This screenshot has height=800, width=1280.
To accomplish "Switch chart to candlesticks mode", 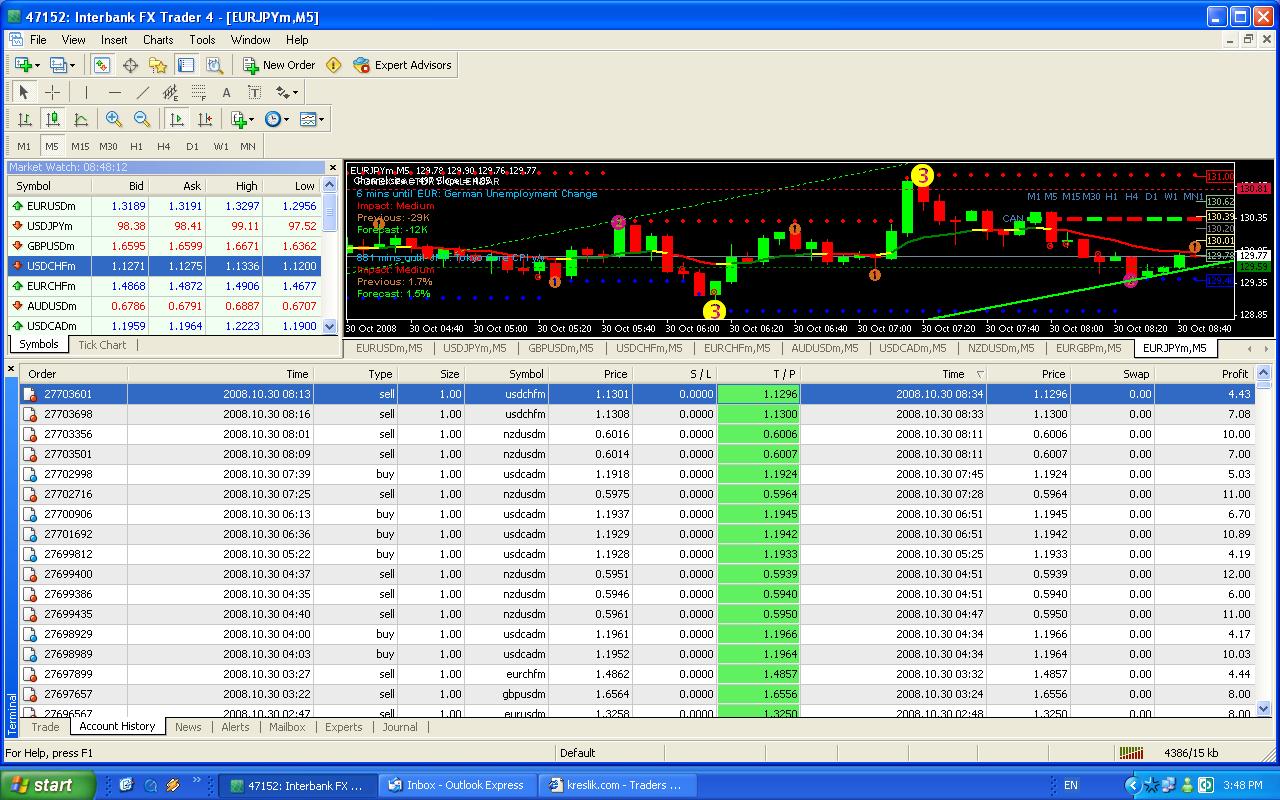I will (x=53, y=119).
